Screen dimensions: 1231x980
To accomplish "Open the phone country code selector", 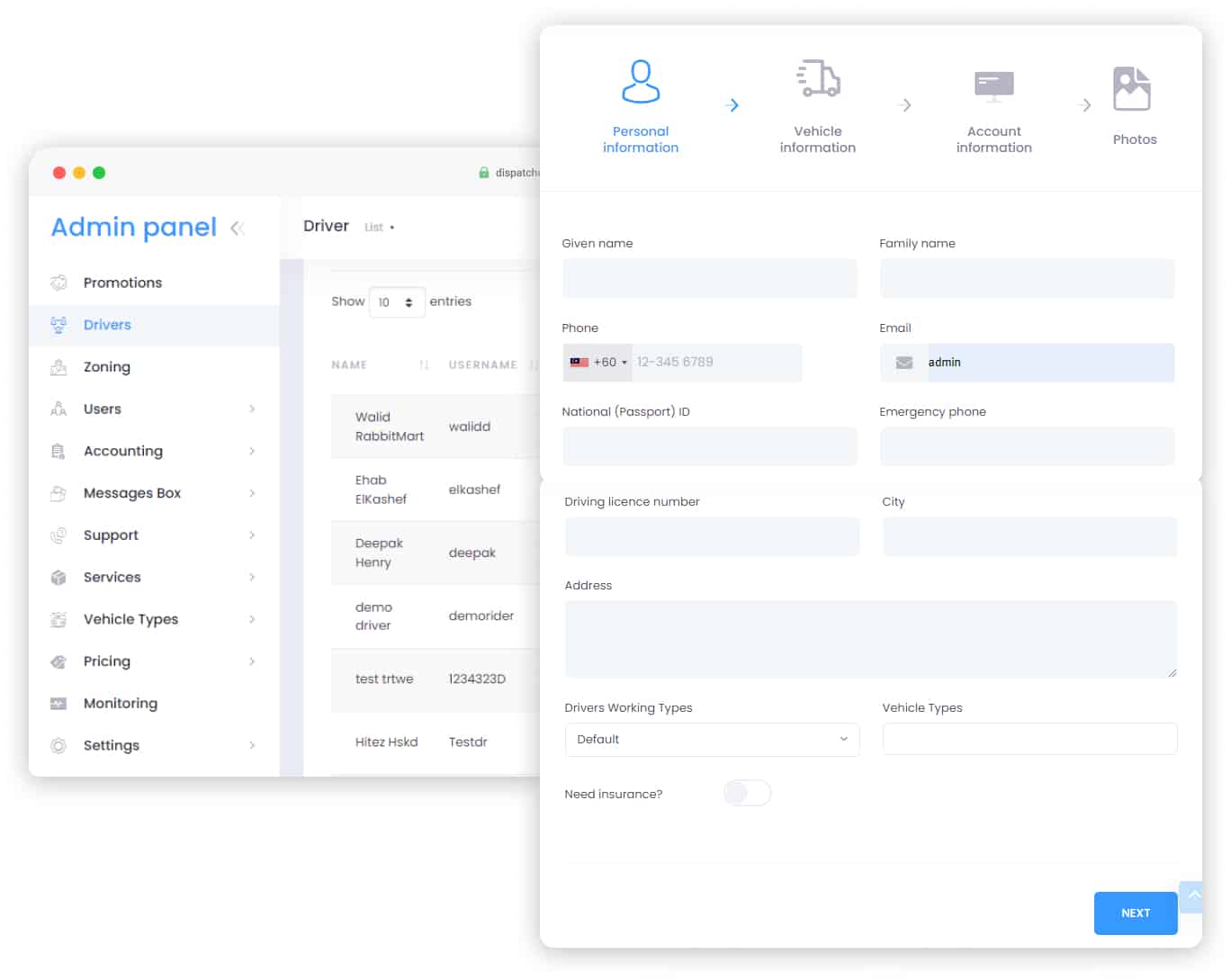I will coord(598,362).
